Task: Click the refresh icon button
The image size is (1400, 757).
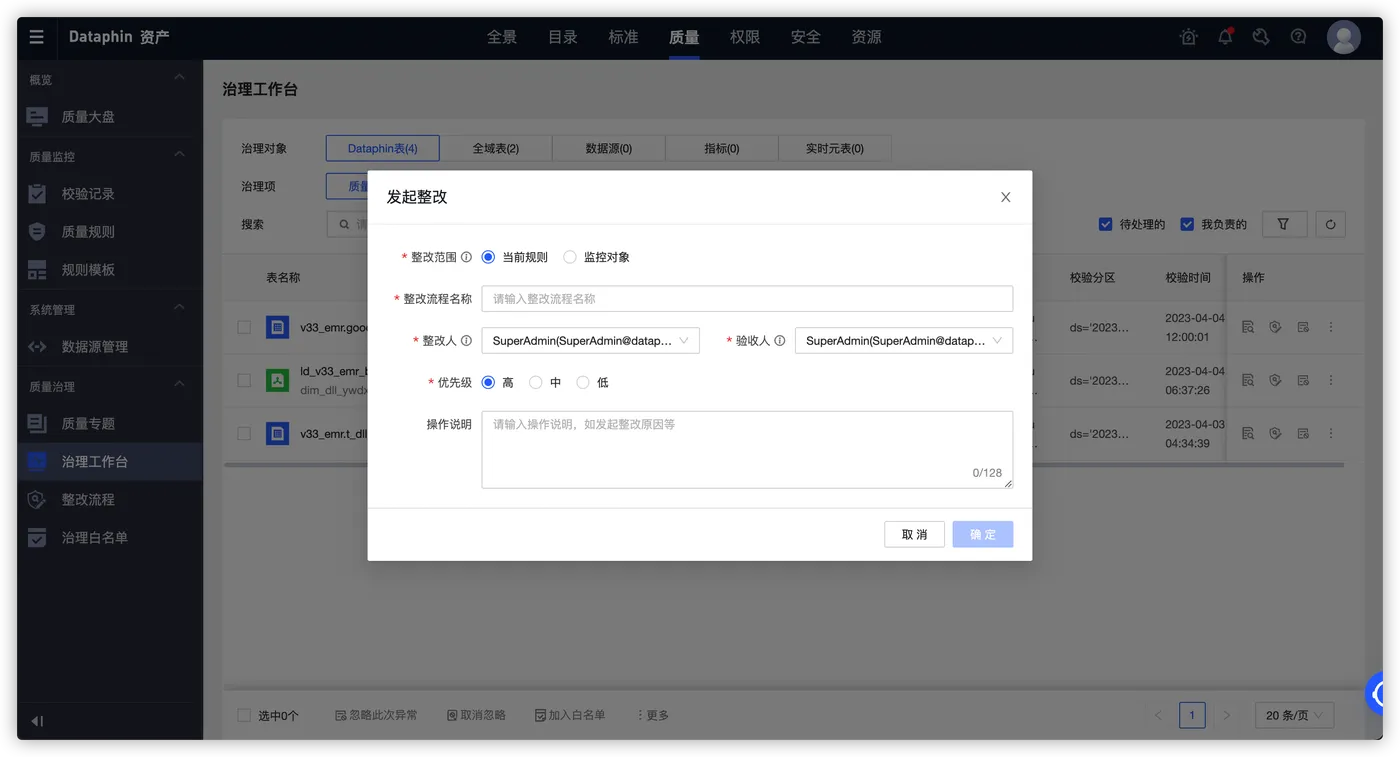Action: (1330, 225)
